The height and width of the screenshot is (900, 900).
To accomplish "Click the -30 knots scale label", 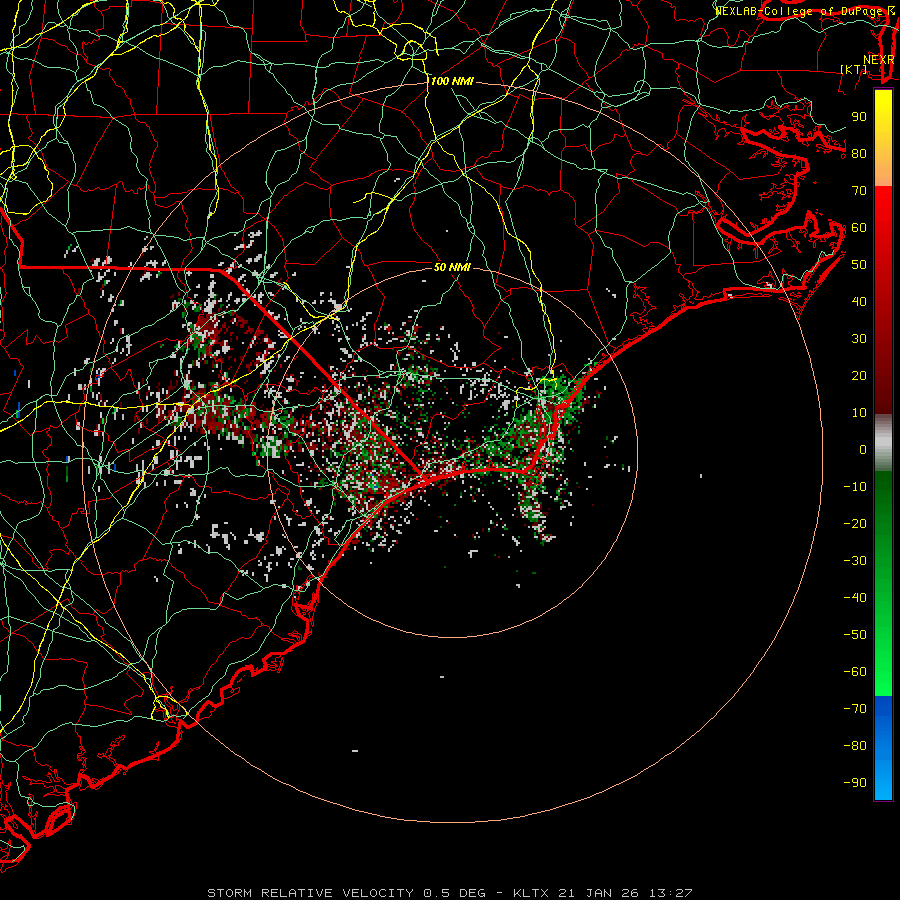I will 855,561.
